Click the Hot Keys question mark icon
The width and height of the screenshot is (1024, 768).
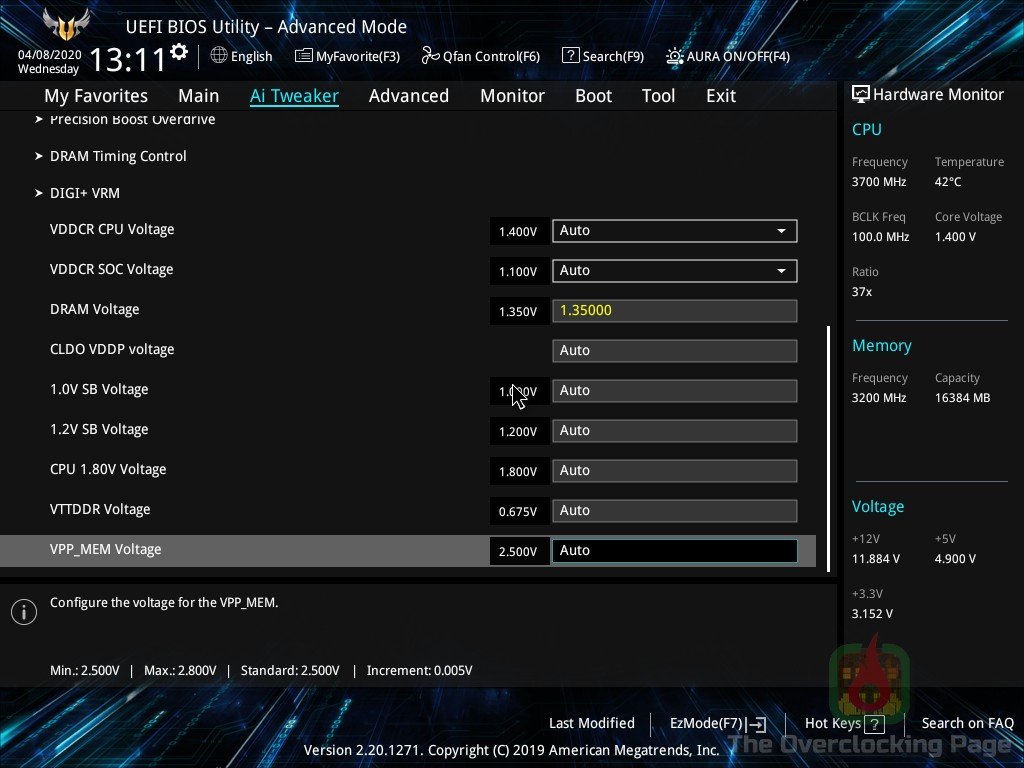point(875,724)
